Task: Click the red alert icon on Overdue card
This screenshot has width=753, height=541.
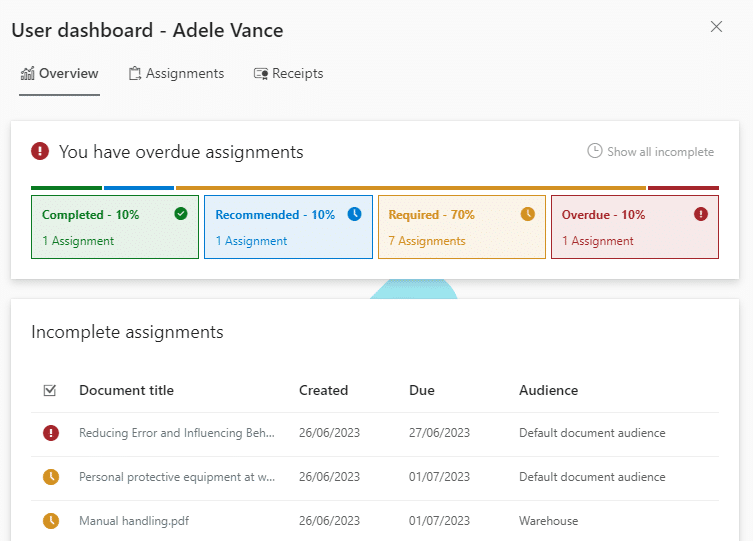Action: point(701,214)
